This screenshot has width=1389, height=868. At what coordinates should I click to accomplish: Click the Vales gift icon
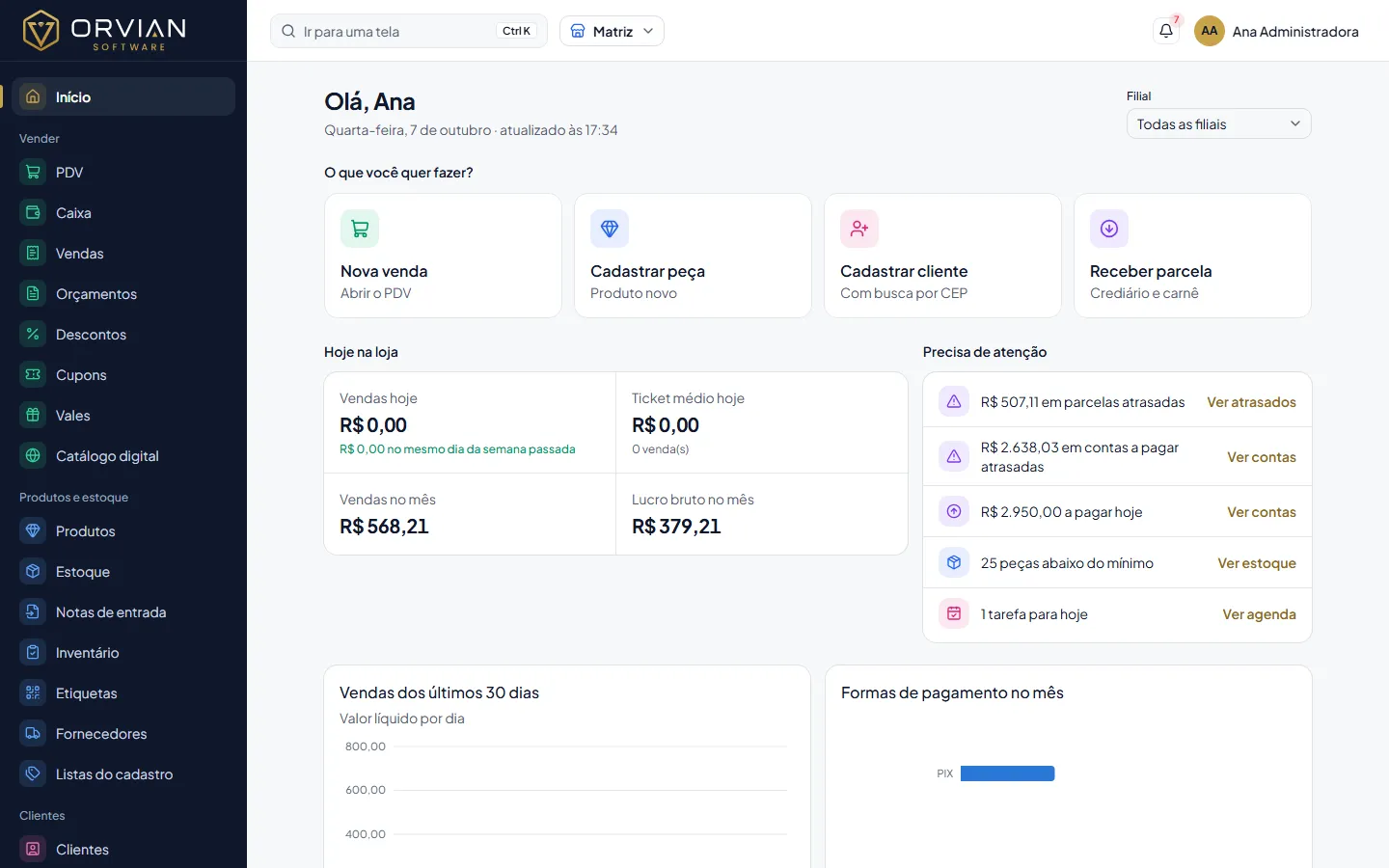(x=33, y=415)
